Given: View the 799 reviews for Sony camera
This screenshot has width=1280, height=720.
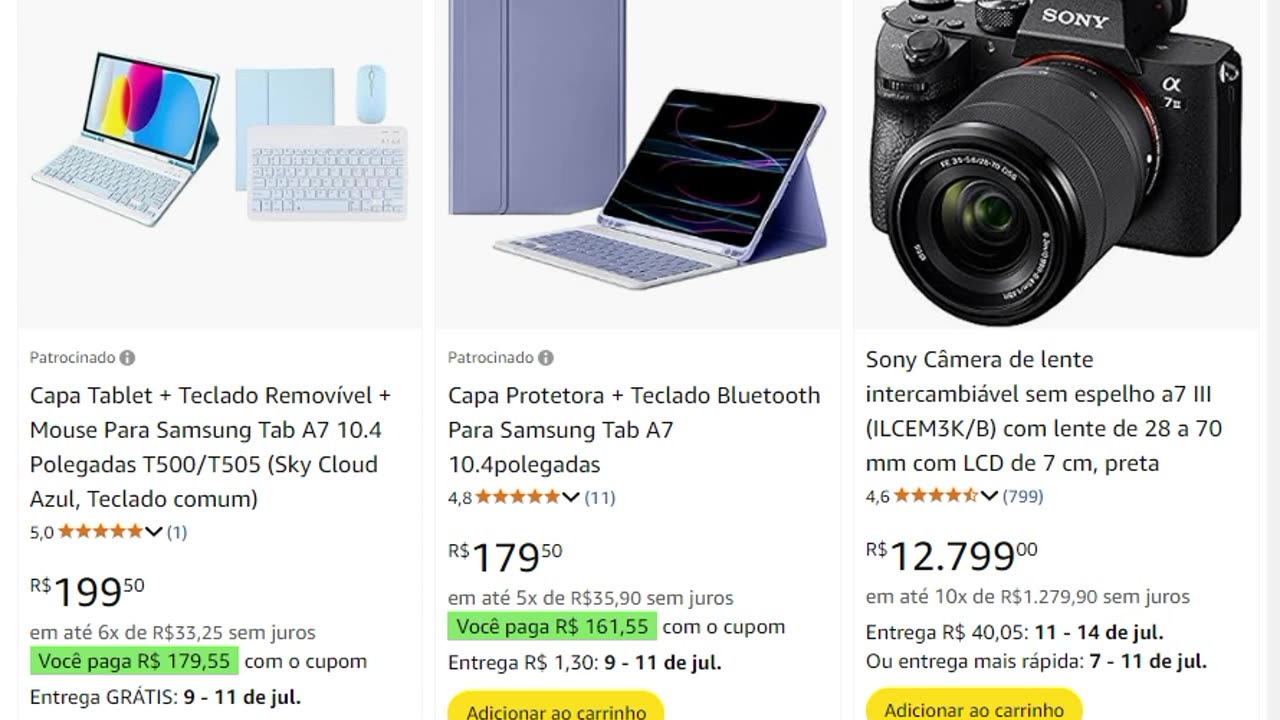Looking at the screenshot, I should tap(1023, 496).
